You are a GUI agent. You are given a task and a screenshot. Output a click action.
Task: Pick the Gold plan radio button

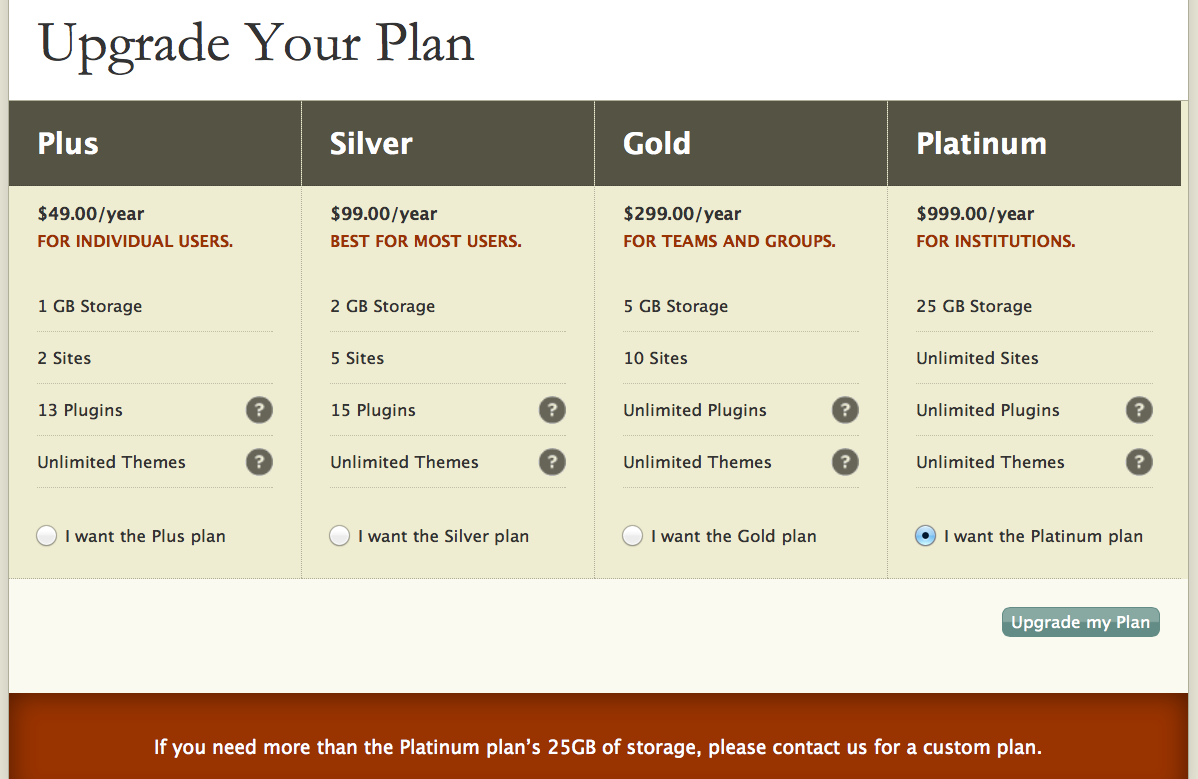(633, 536)
